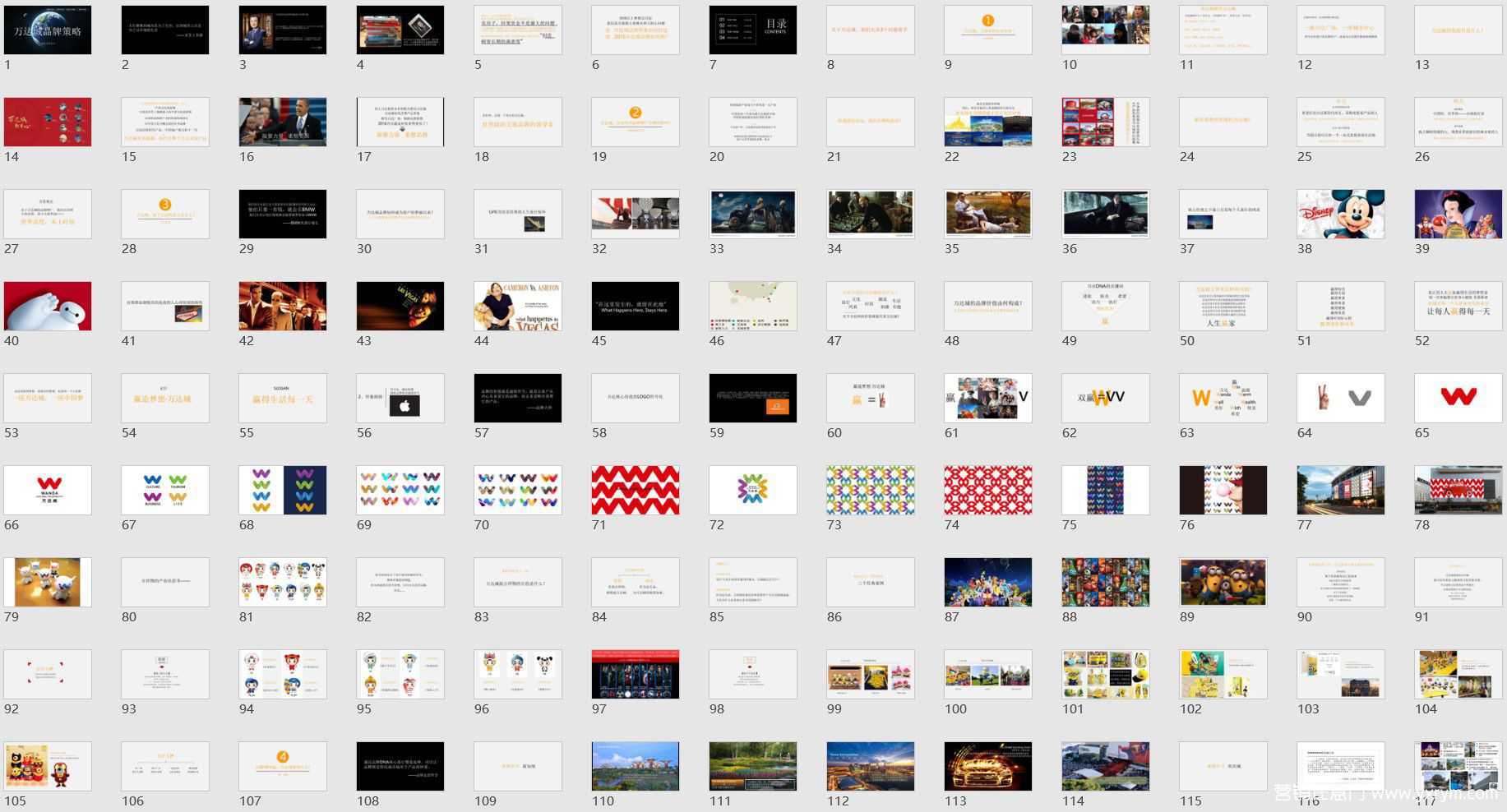Select slide 105 Iron Man toys thumbnail
Screen dimensions: 1507x812
point(48,767)
